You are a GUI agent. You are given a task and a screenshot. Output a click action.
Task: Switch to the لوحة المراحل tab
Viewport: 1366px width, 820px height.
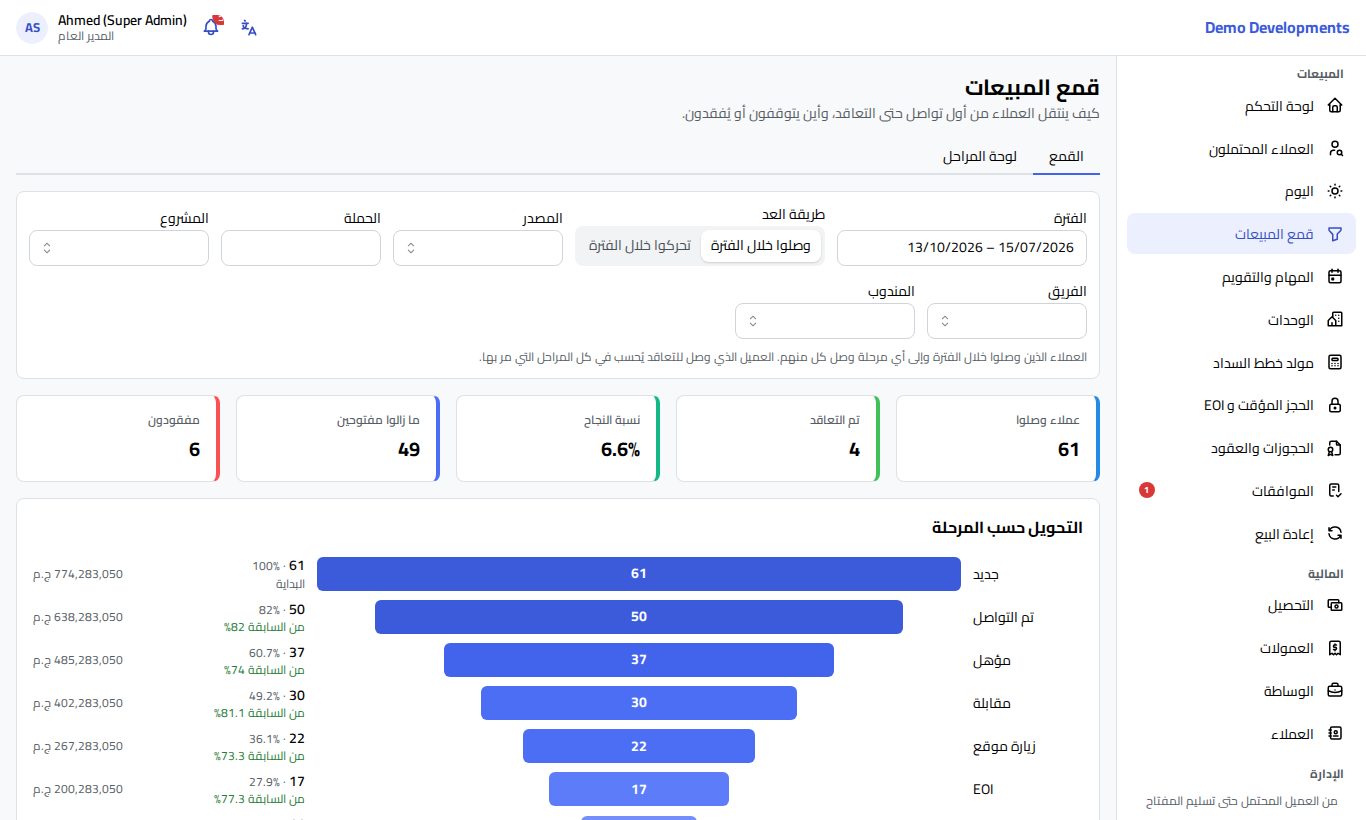click(x=979, y=157)
